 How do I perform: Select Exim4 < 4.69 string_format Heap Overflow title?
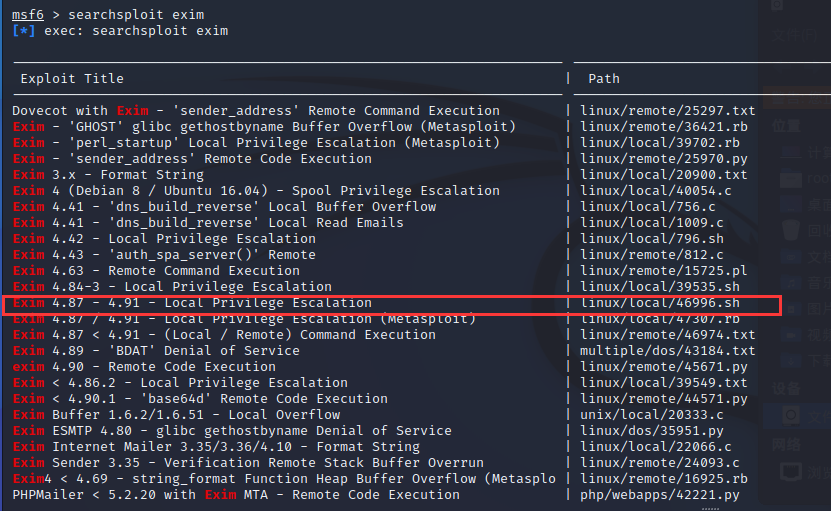coord(284,479)
